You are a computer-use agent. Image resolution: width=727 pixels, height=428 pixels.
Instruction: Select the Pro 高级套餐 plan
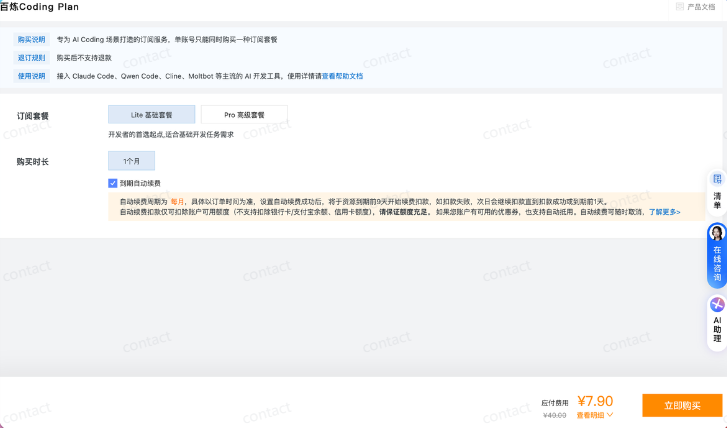[244, 115]
